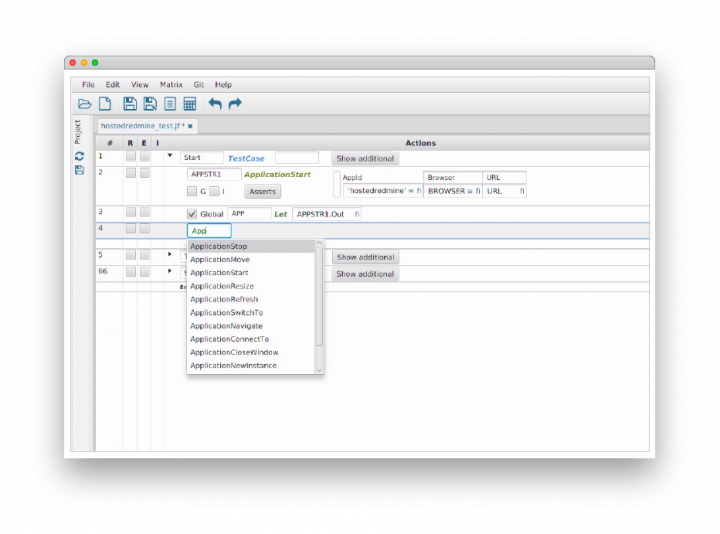The image size is (720, 534).
Task: Select ApplicationMove from suggestions
Action: point(251,259)
